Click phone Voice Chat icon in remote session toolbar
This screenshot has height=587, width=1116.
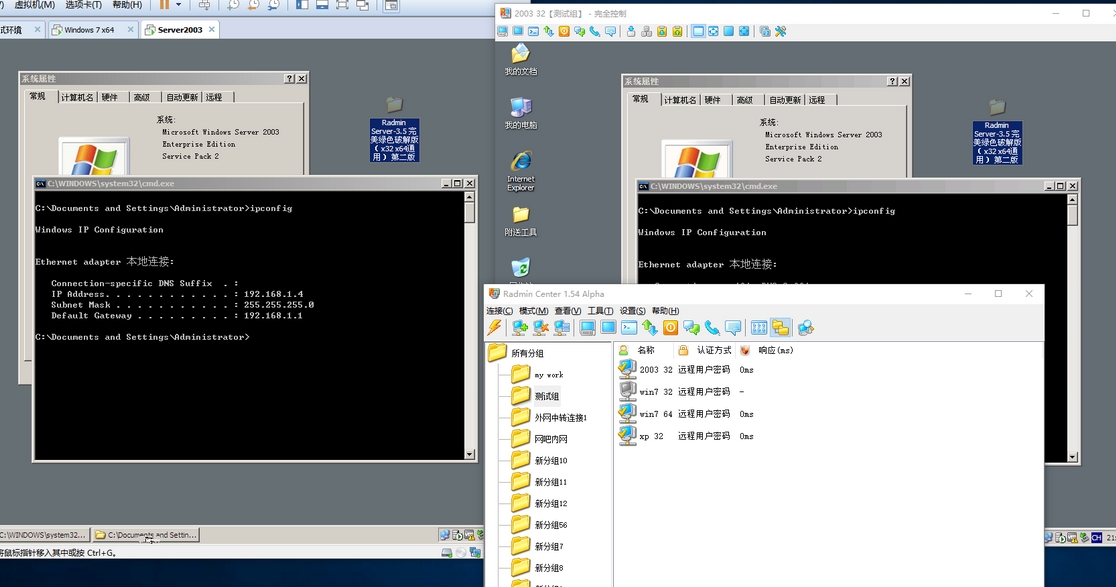[594, 31]
